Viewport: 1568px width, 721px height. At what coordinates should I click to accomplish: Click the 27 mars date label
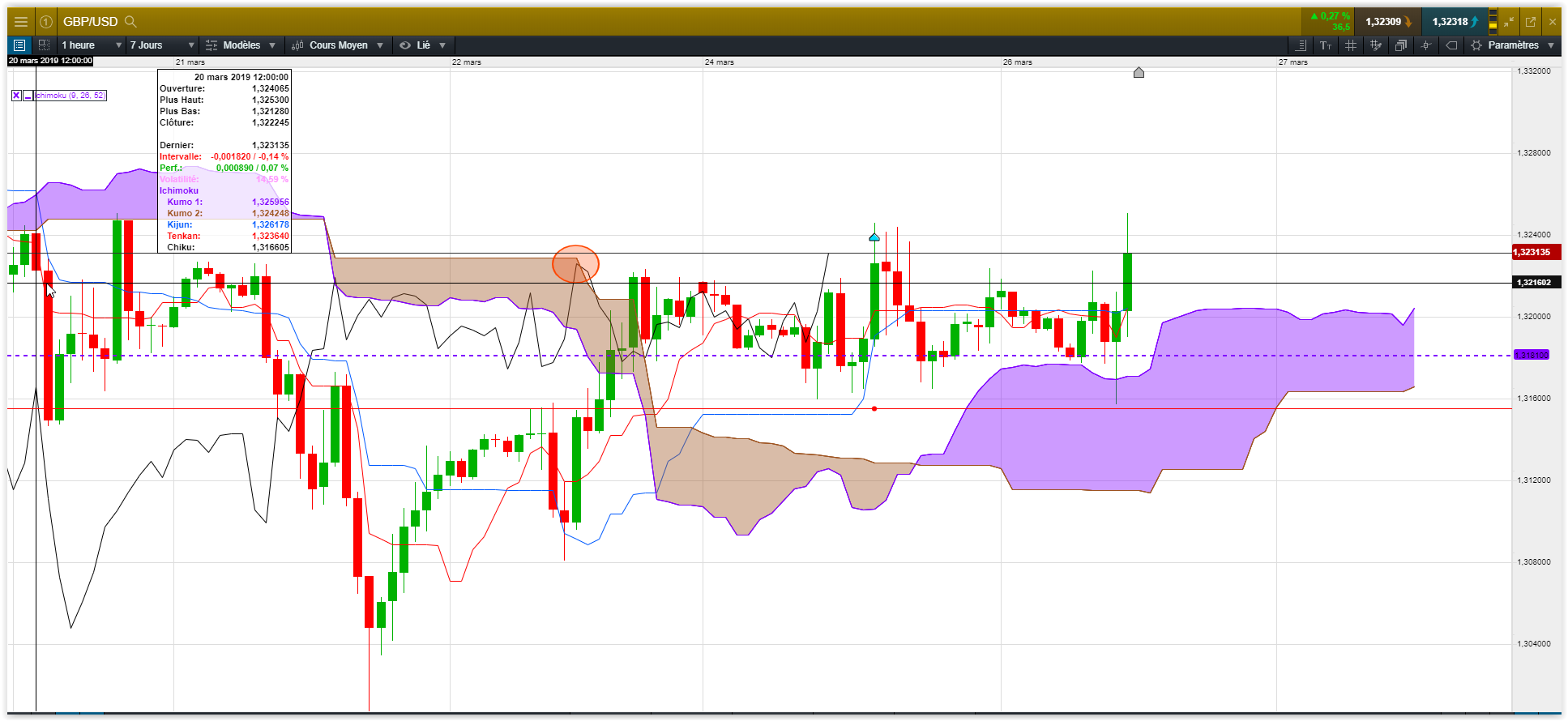1293,62
